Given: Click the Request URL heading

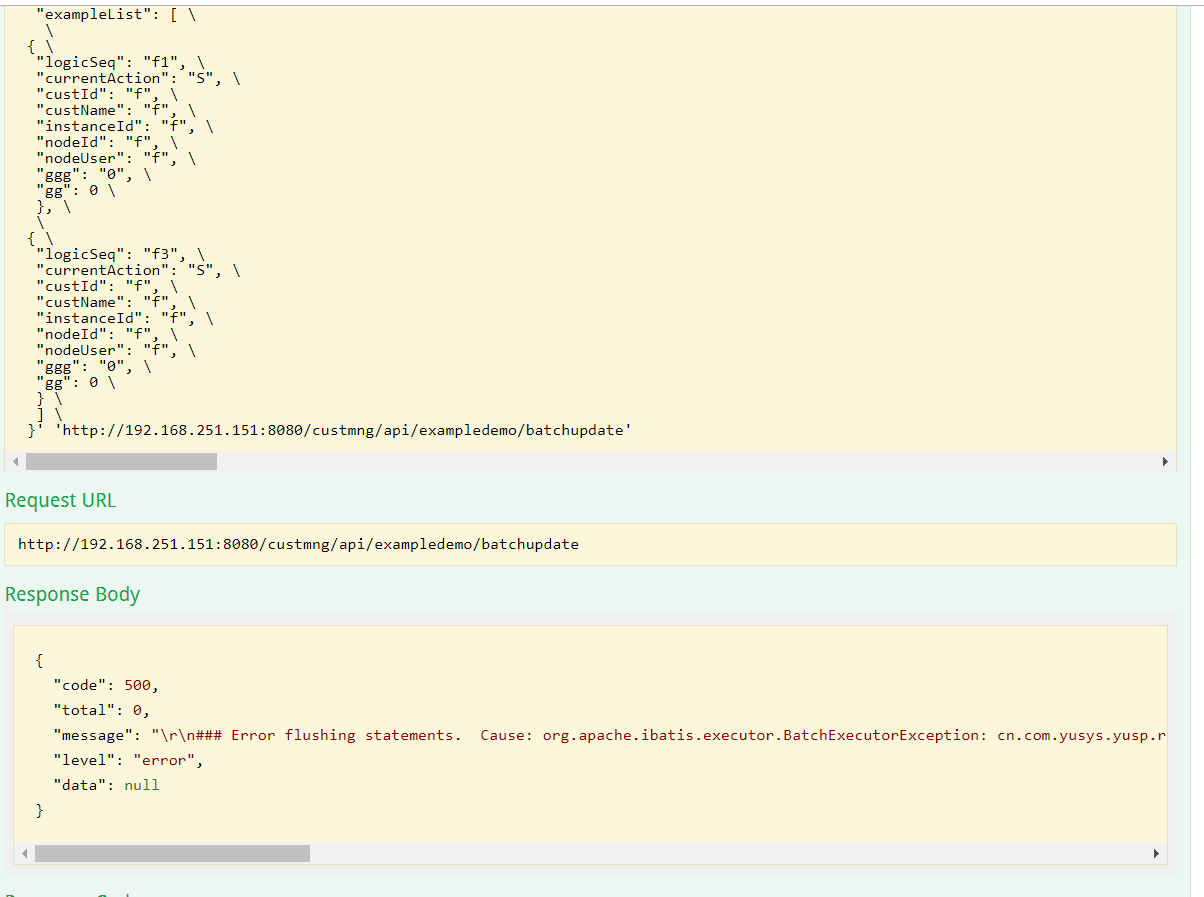Looking at the screenshot, I should [x=60, y=500].
